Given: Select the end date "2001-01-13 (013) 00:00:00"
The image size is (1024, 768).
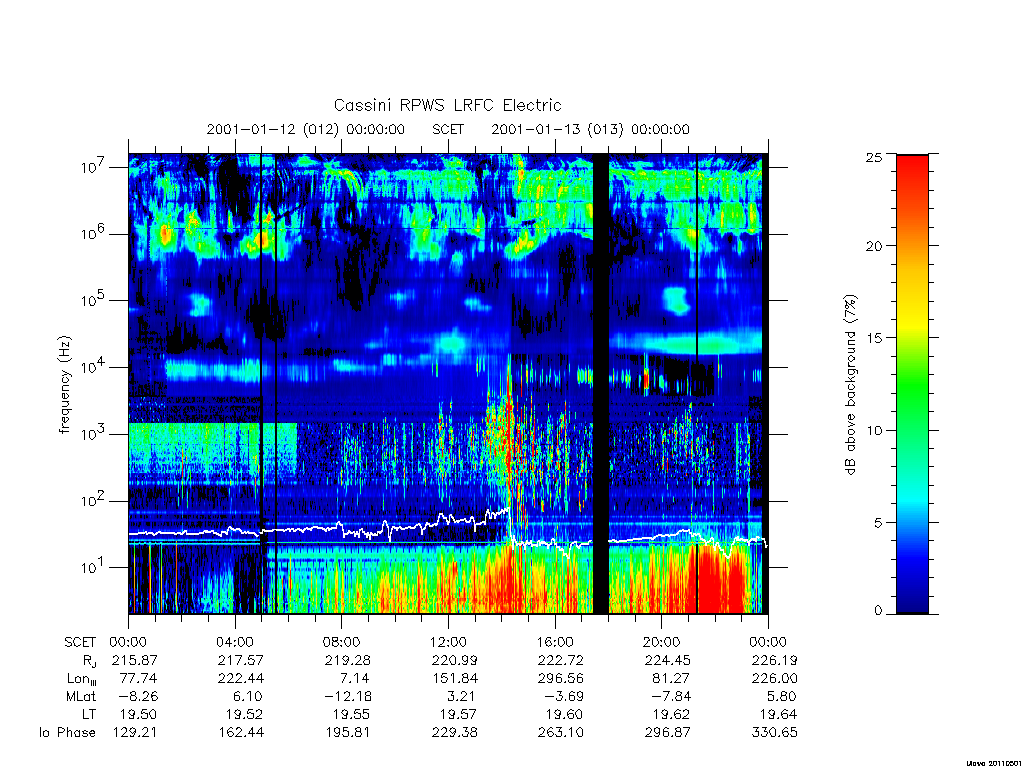Looking at the screenshot, I should (x=590, y=129).
